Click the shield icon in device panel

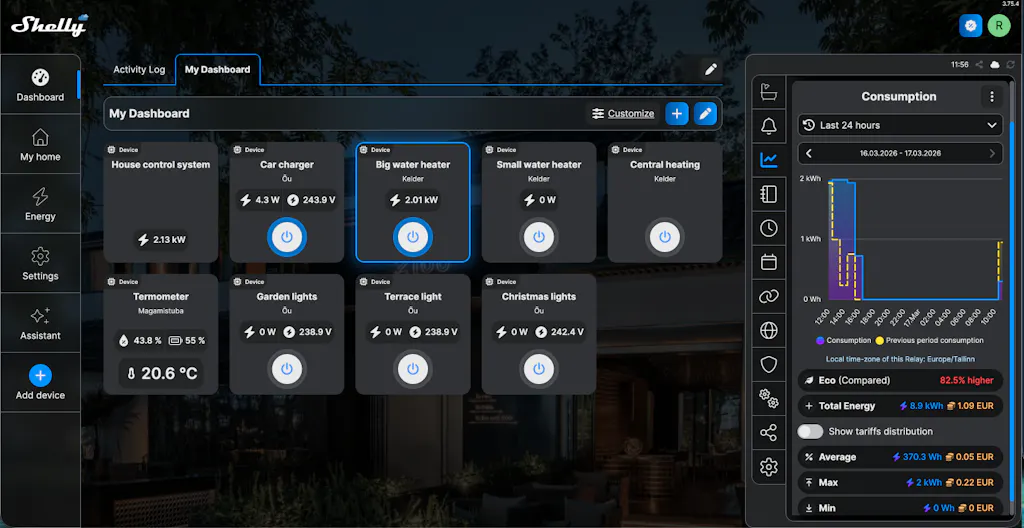click(x=768, y=364)
